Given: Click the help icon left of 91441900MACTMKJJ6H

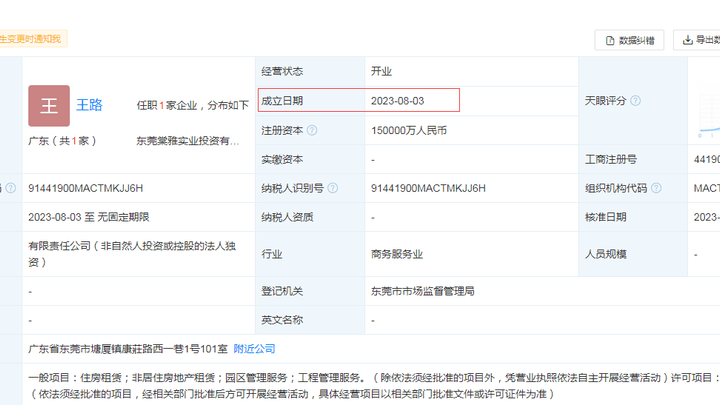Looking at the screenshot, I should pos(11,188).
